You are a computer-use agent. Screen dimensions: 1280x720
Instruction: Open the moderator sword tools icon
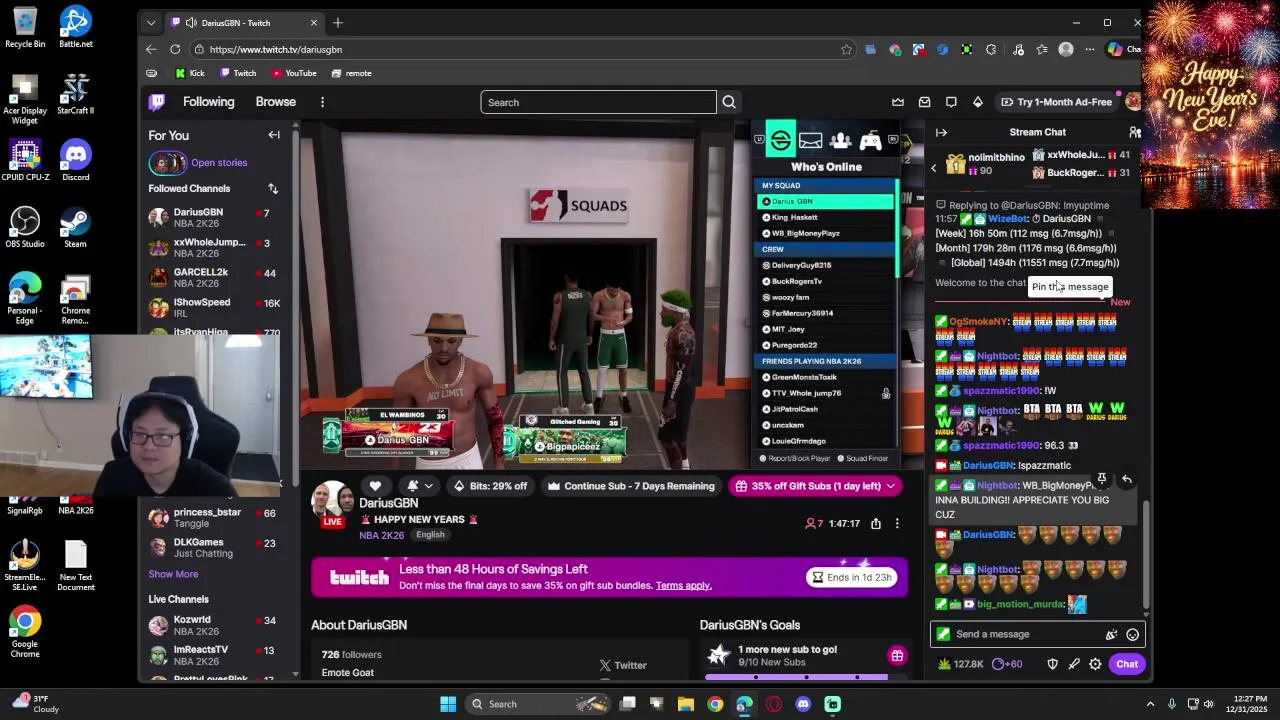(x=1074, y=664)
